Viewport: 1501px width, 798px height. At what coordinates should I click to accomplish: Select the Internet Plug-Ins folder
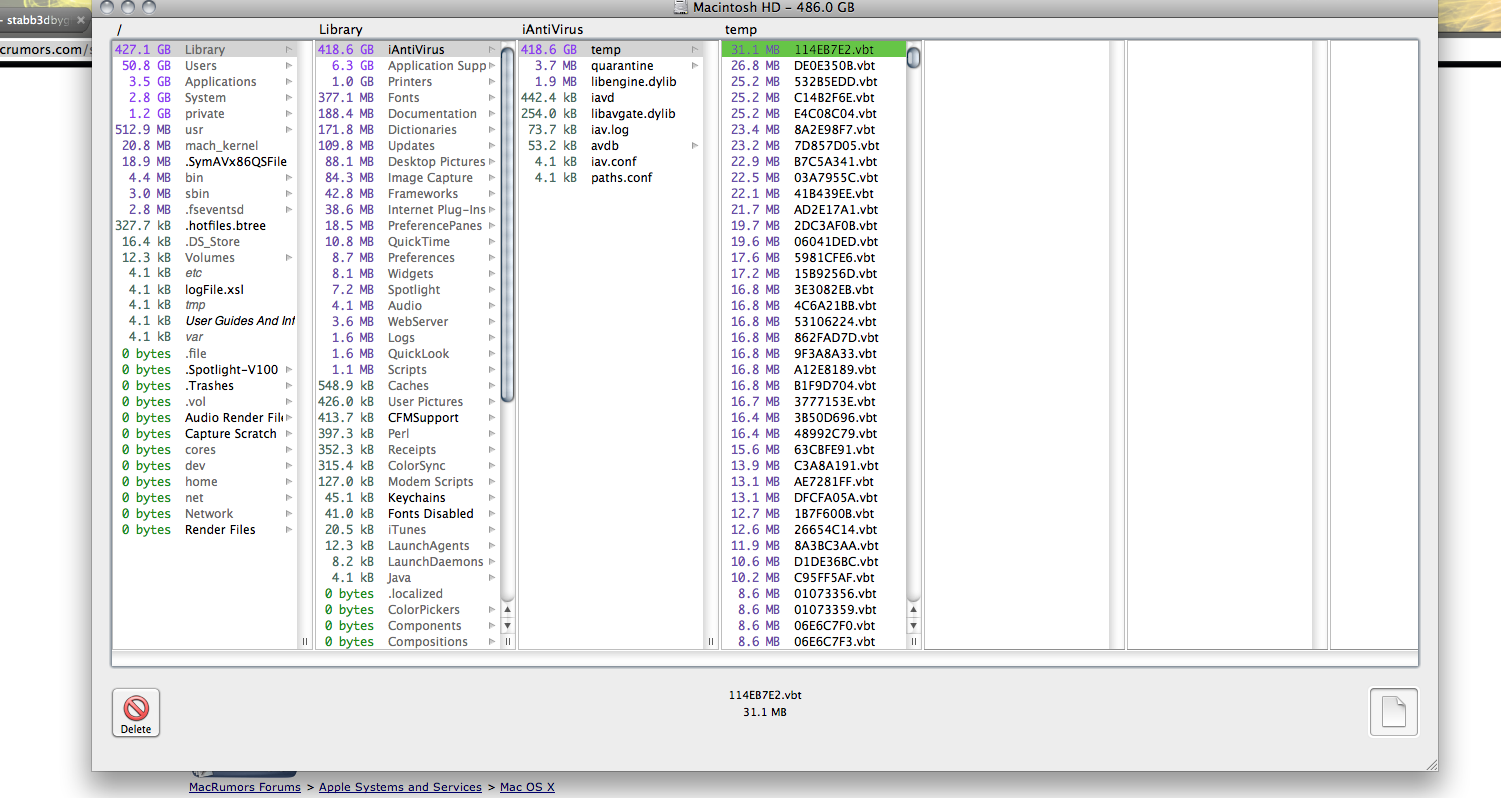coord(408,209)
